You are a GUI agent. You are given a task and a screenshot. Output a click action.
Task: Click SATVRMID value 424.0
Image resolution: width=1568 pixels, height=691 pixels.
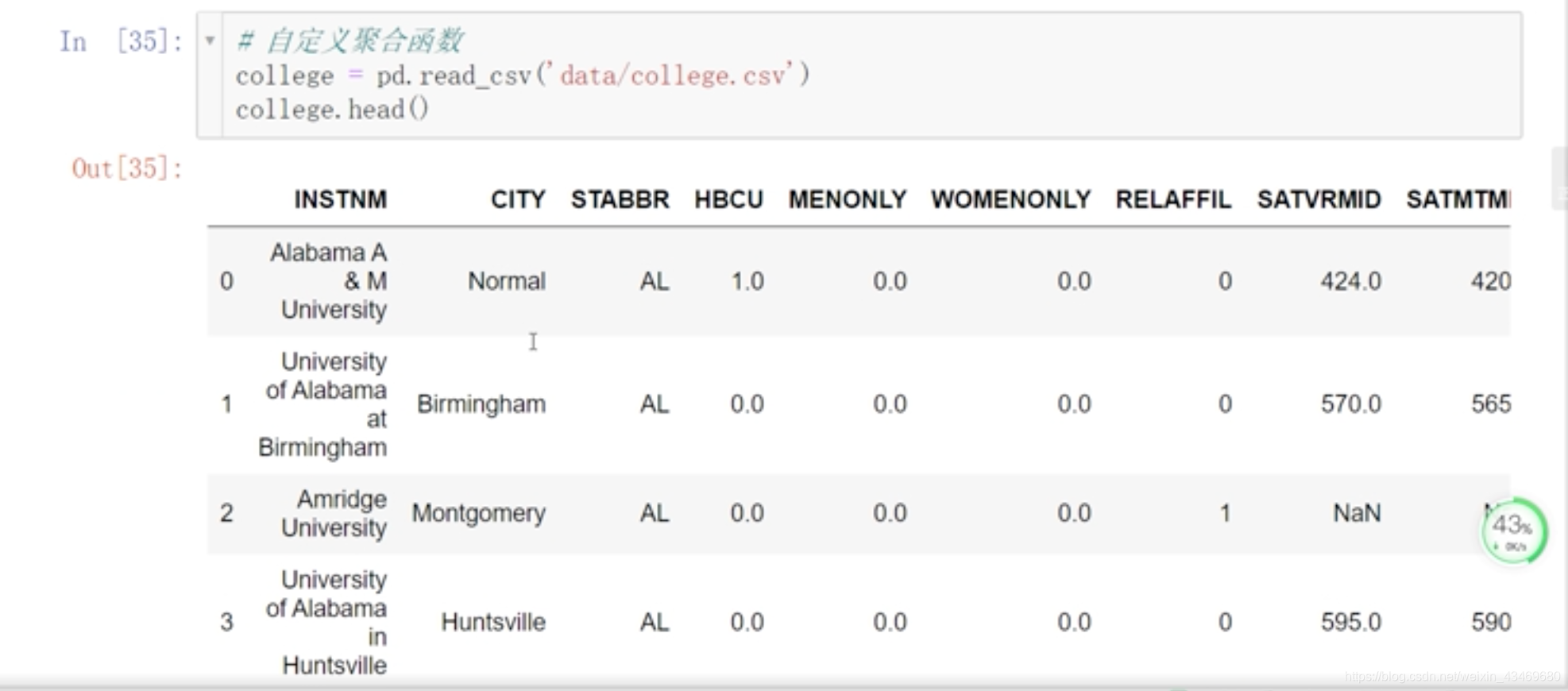(x=1350, y=281)
